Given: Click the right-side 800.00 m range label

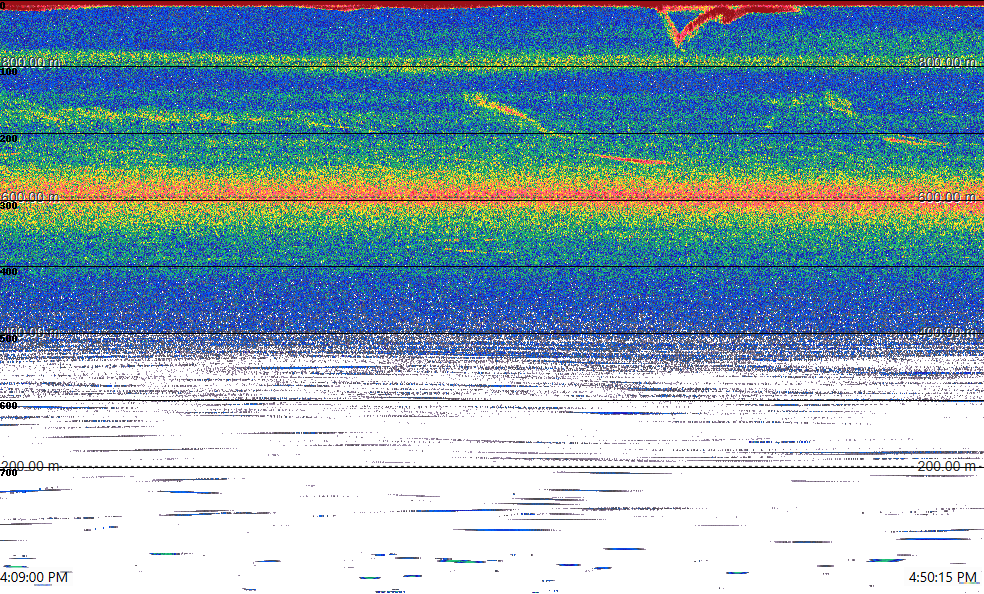Looking at the screenshot, I should pos(948,61).
